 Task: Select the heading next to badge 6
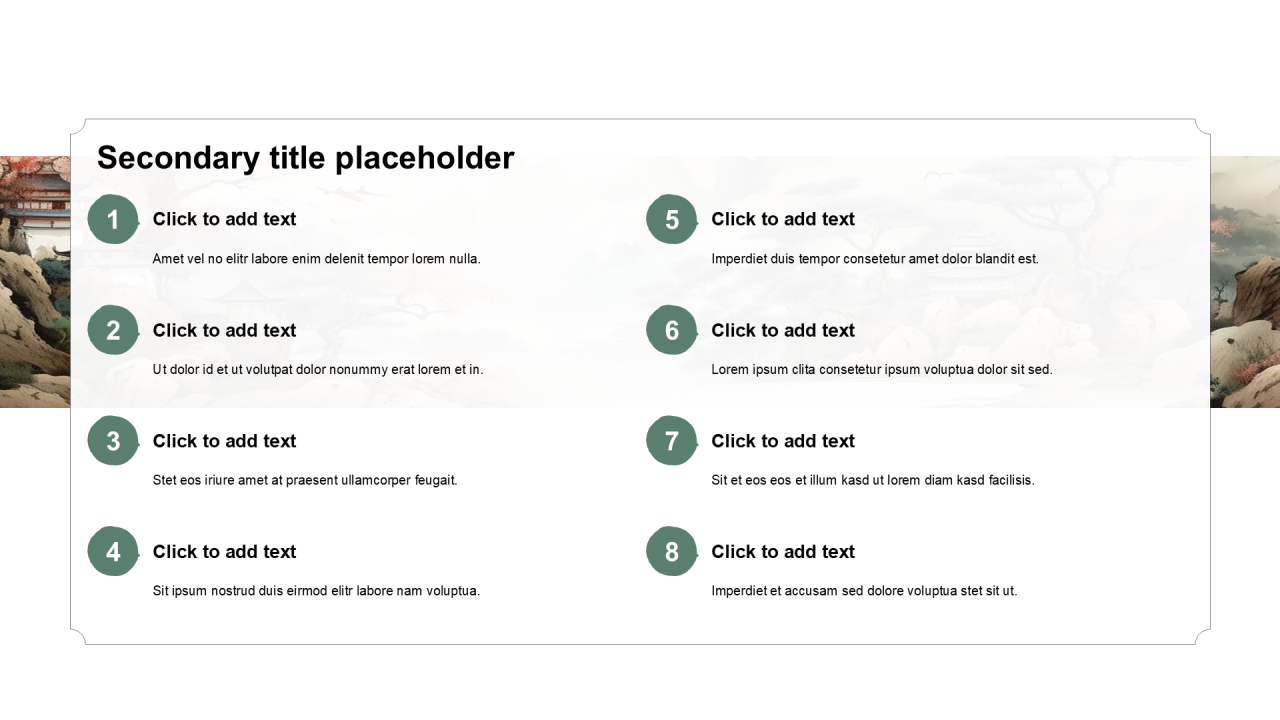coord(783,330)
